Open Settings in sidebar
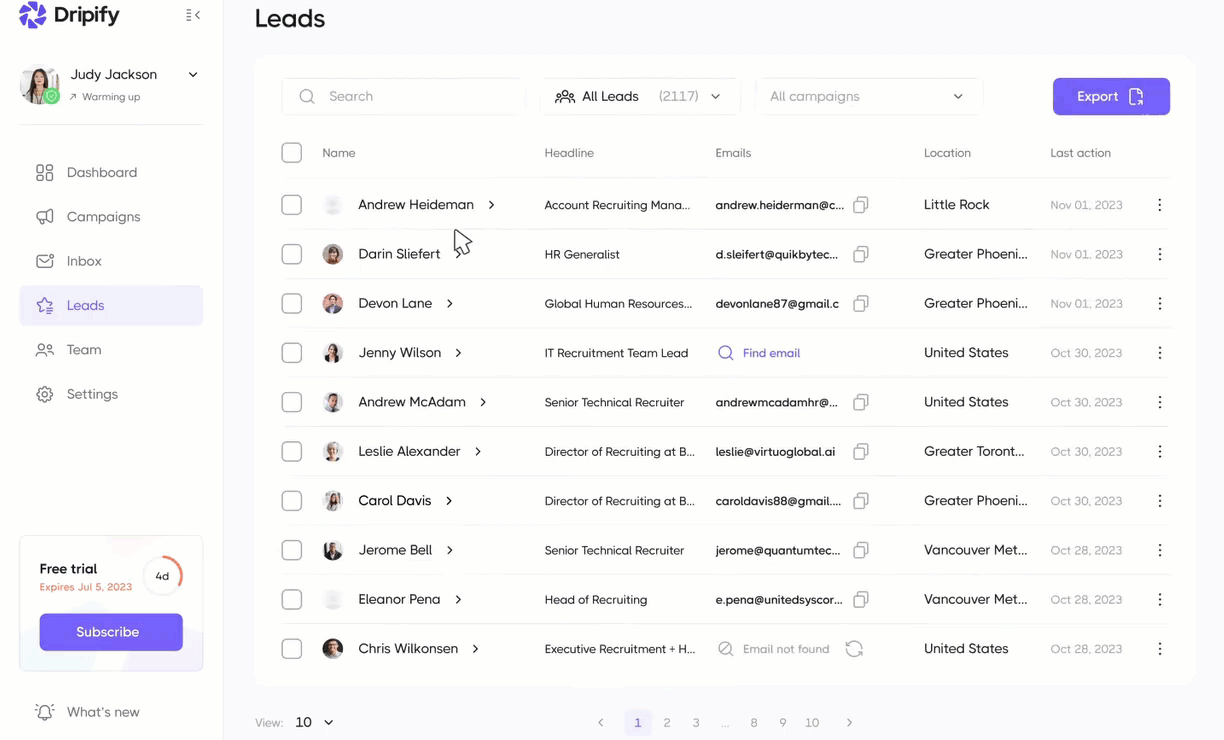 coord(111,394)
